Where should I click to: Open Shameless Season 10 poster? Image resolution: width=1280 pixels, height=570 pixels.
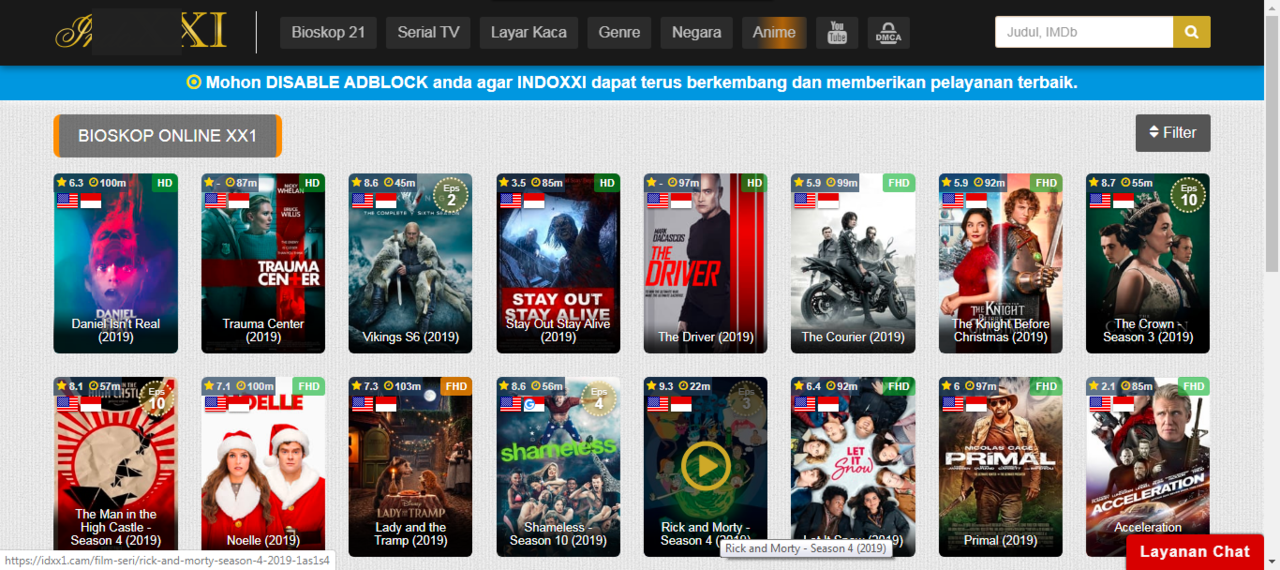click(x=558, y=467)
